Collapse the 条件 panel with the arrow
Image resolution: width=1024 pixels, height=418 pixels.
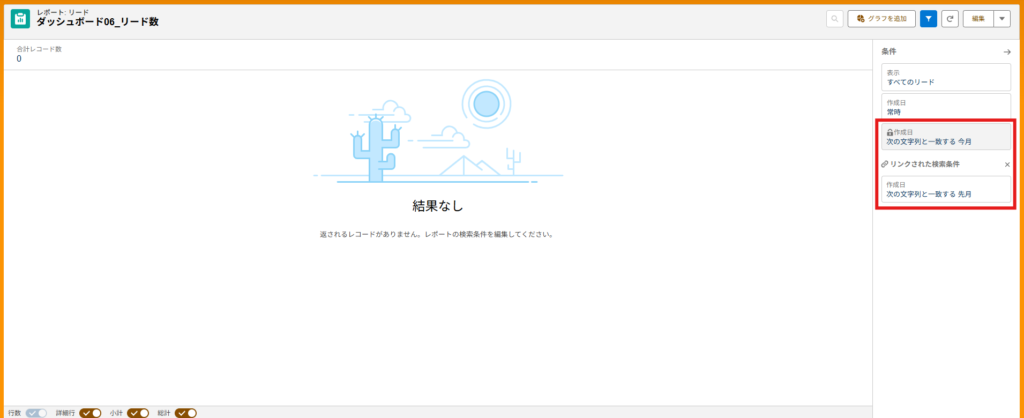coord(1007,51)
